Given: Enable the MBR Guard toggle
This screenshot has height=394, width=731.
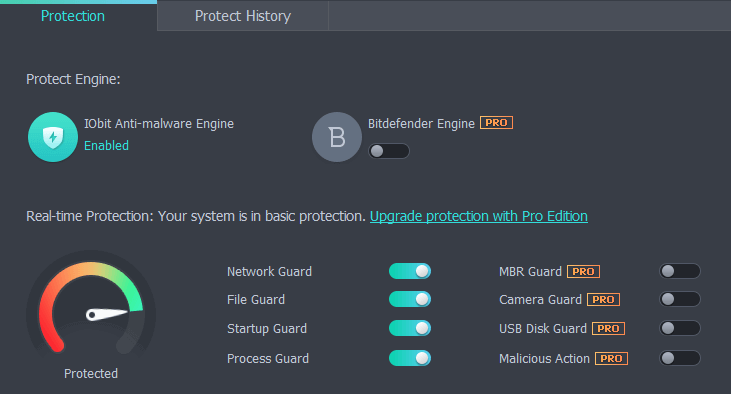Looking at the screenshot, I should pyautogui.click(x=680, y=271).
